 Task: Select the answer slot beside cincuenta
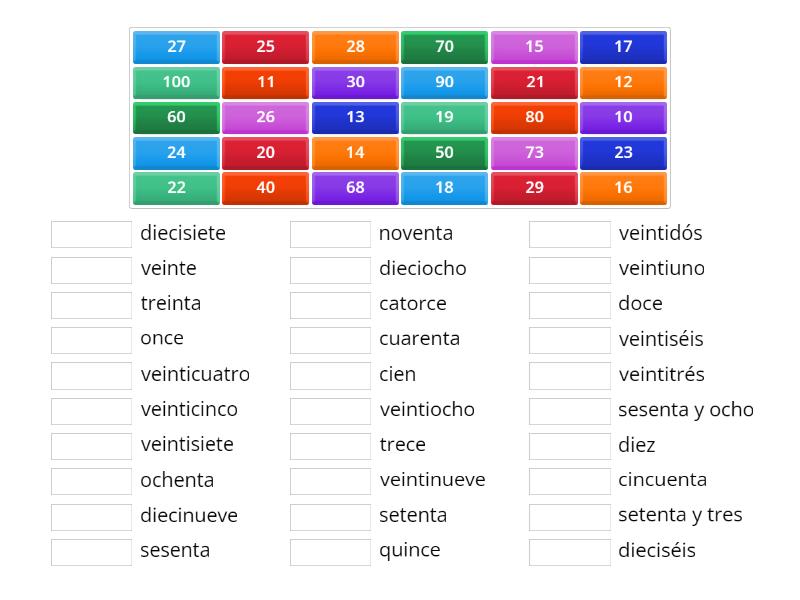pos(569,480)
